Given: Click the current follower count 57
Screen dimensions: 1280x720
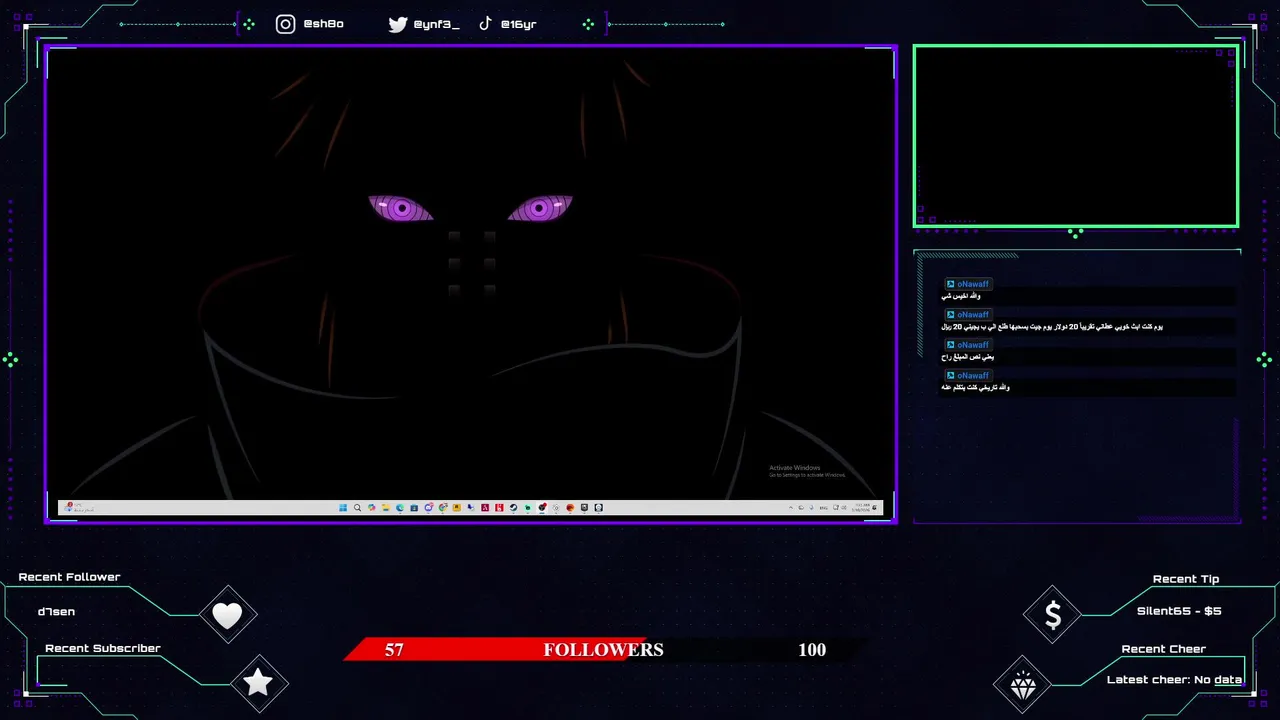Looking at the screenshot, I should coord(394,650).
